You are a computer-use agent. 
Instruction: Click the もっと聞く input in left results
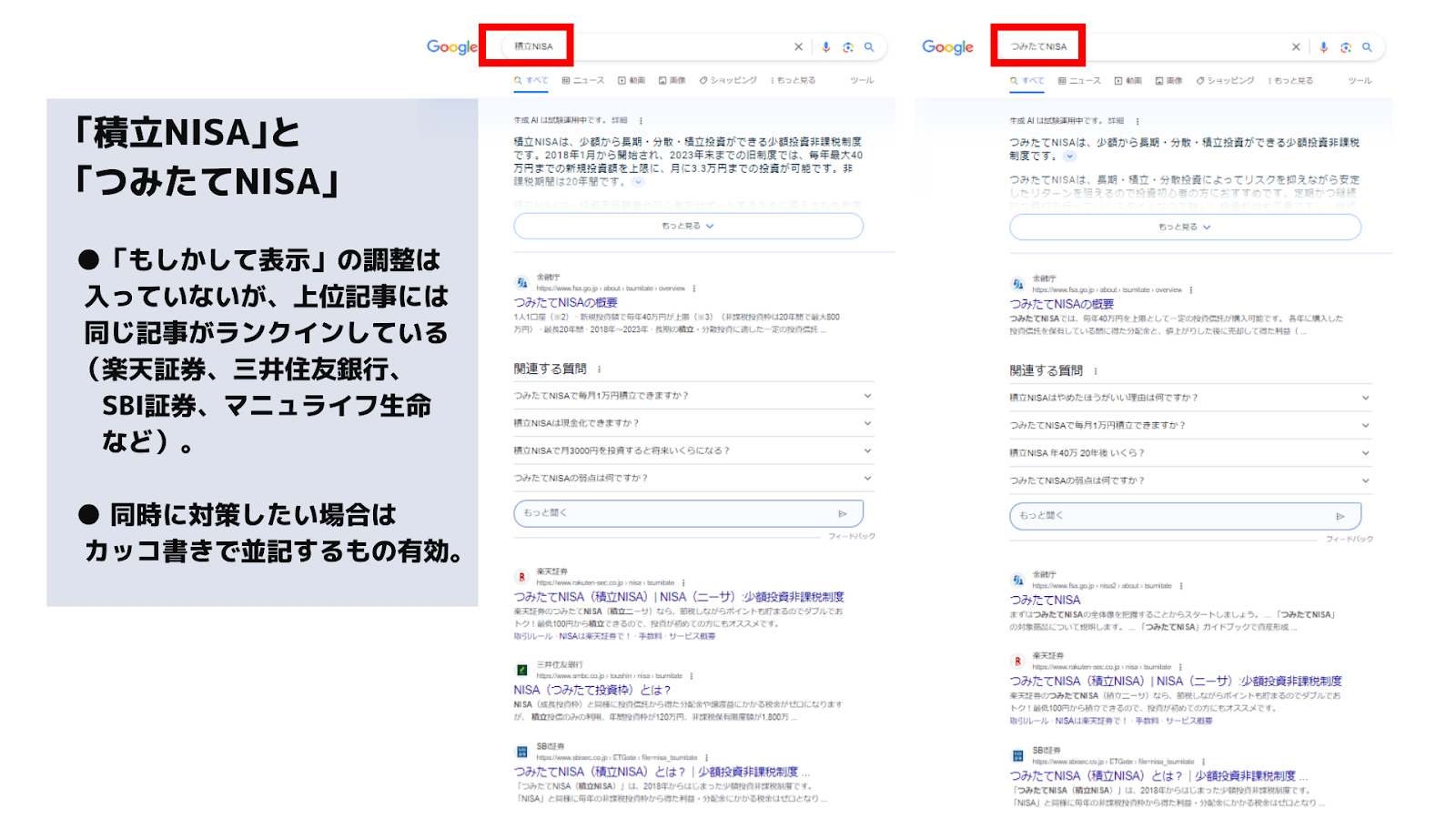(688, 513)
